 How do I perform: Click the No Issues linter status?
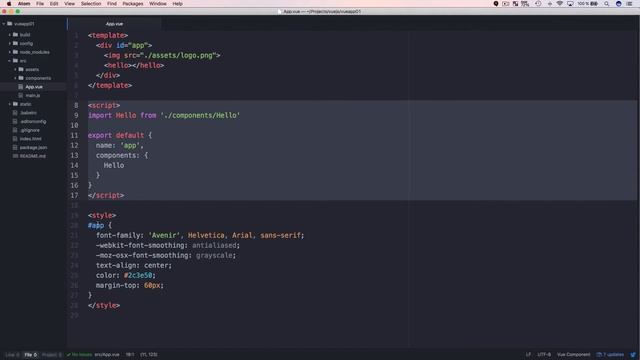(80, 355)
